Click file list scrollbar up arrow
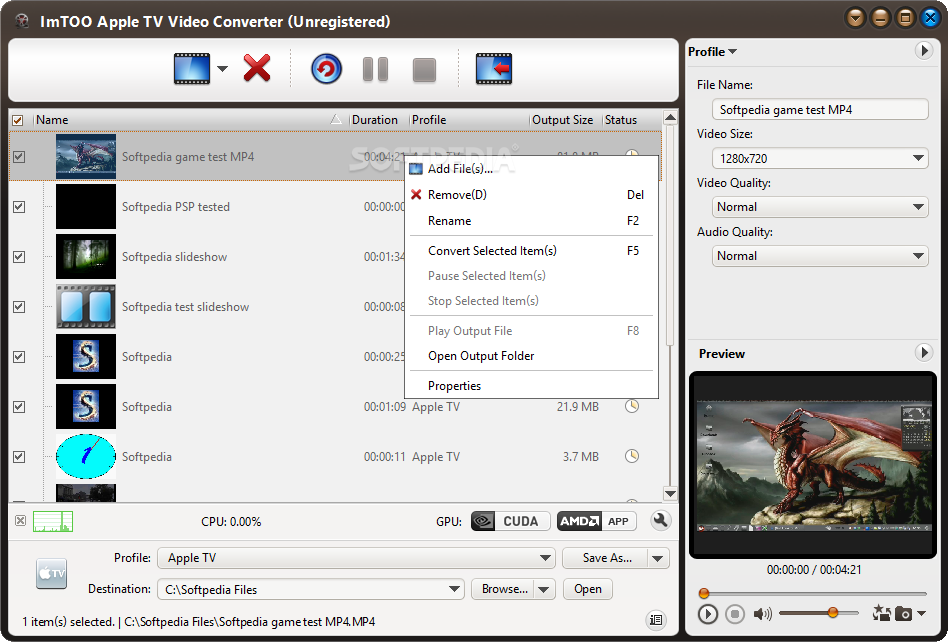Screen dimensions: 948x642 [x=670, y=117]
